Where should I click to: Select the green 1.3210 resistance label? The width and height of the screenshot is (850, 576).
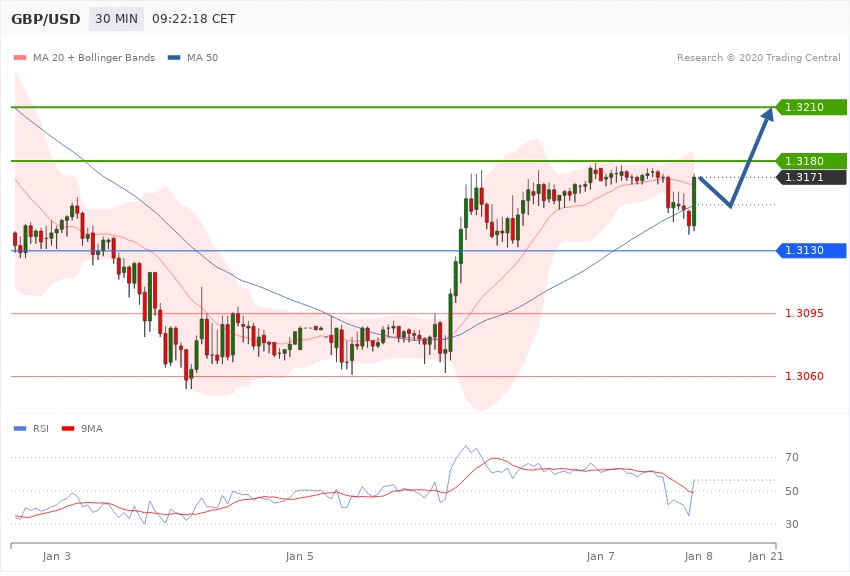pos(811,107)
